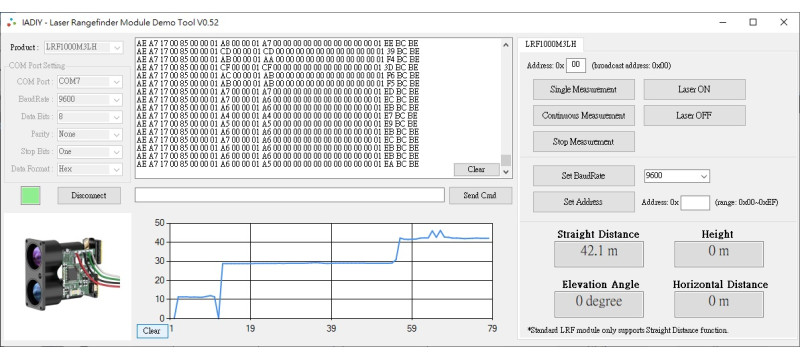This screenshot has width=800, height=360.
Task: Click the Send Cmd button
Action: 480,195
